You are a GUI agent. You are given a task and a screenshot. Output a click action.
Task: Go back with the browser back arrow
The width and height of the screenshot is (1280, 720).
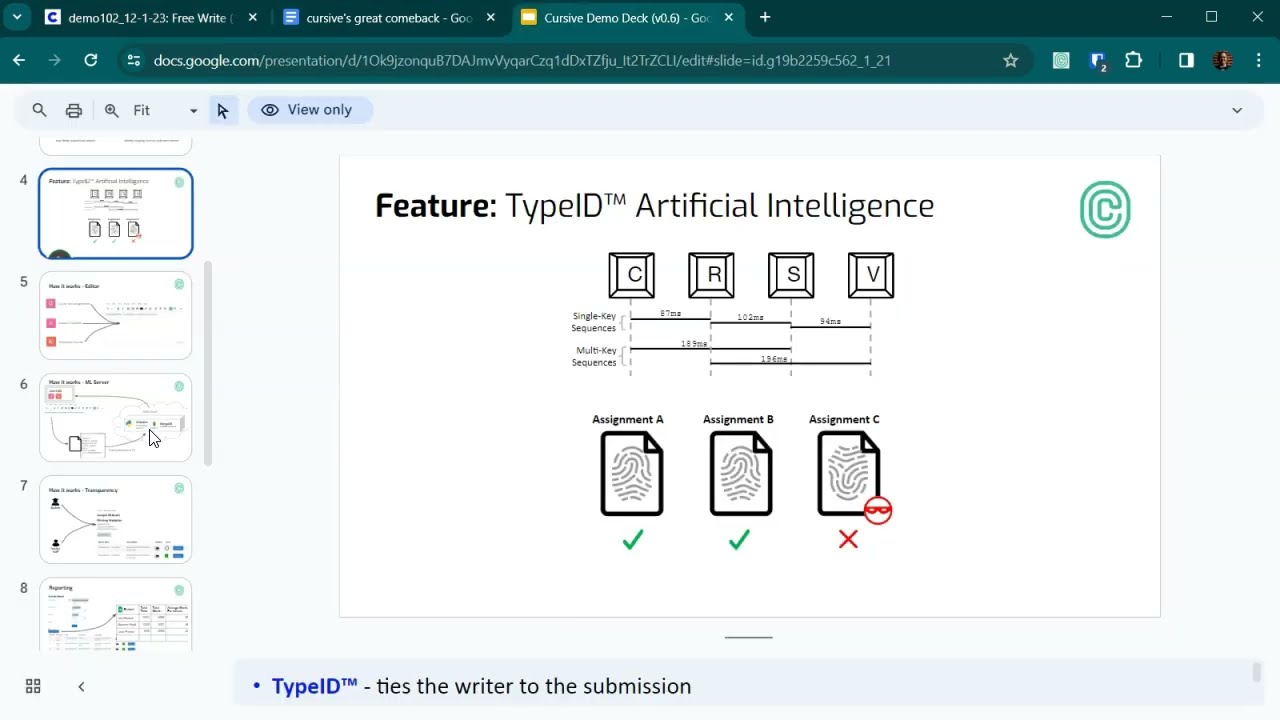point(19,60)
